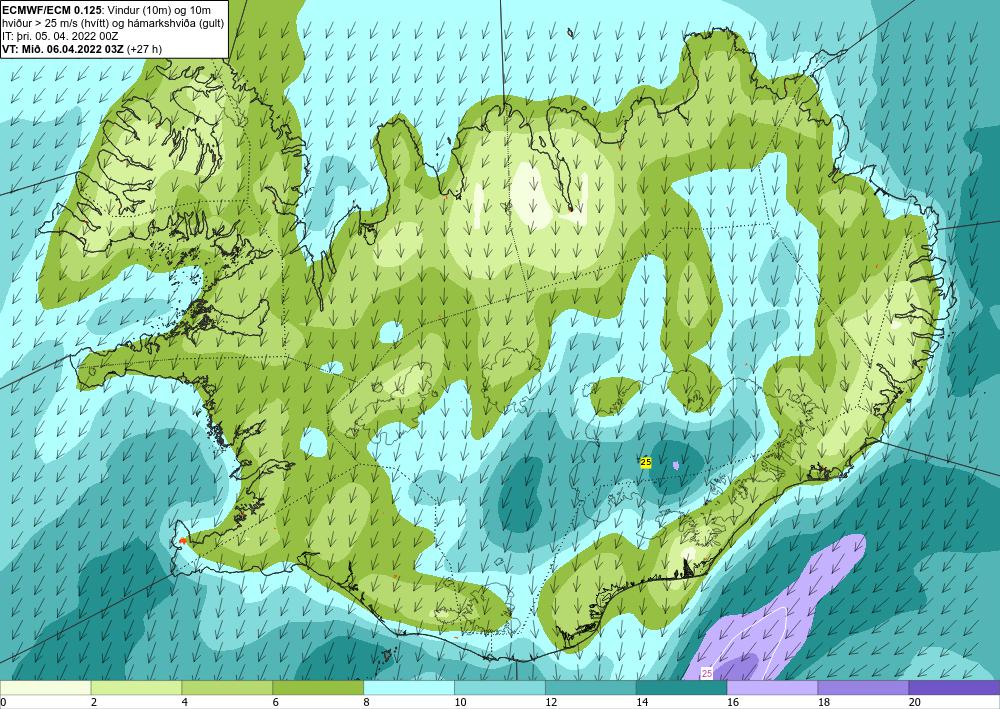Click the white '25' gust contour label

(707, 673)
